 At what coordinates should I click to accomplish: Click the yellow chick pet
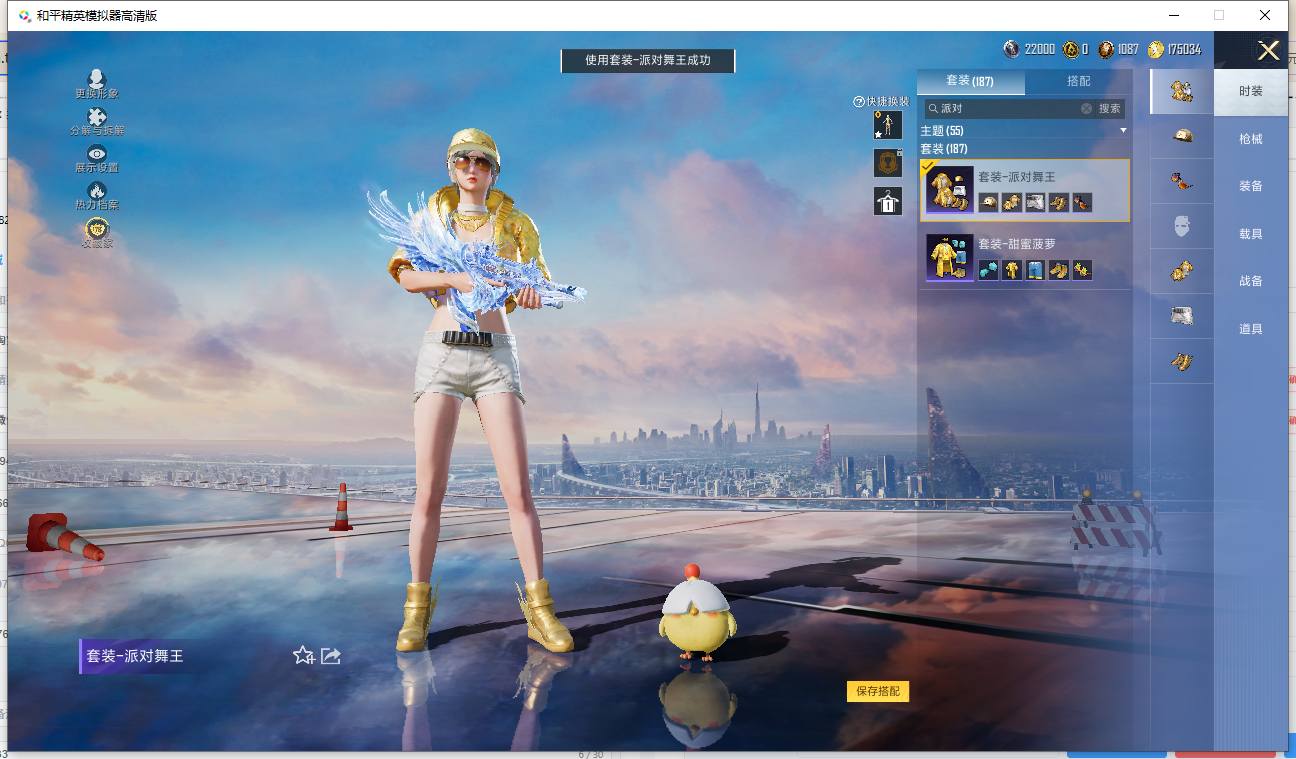697,613
